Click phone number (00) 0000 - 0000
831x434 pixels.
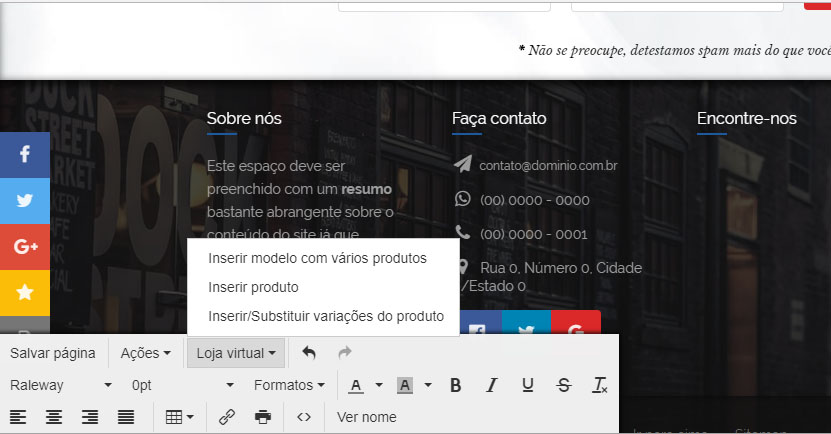coord(534,200)
